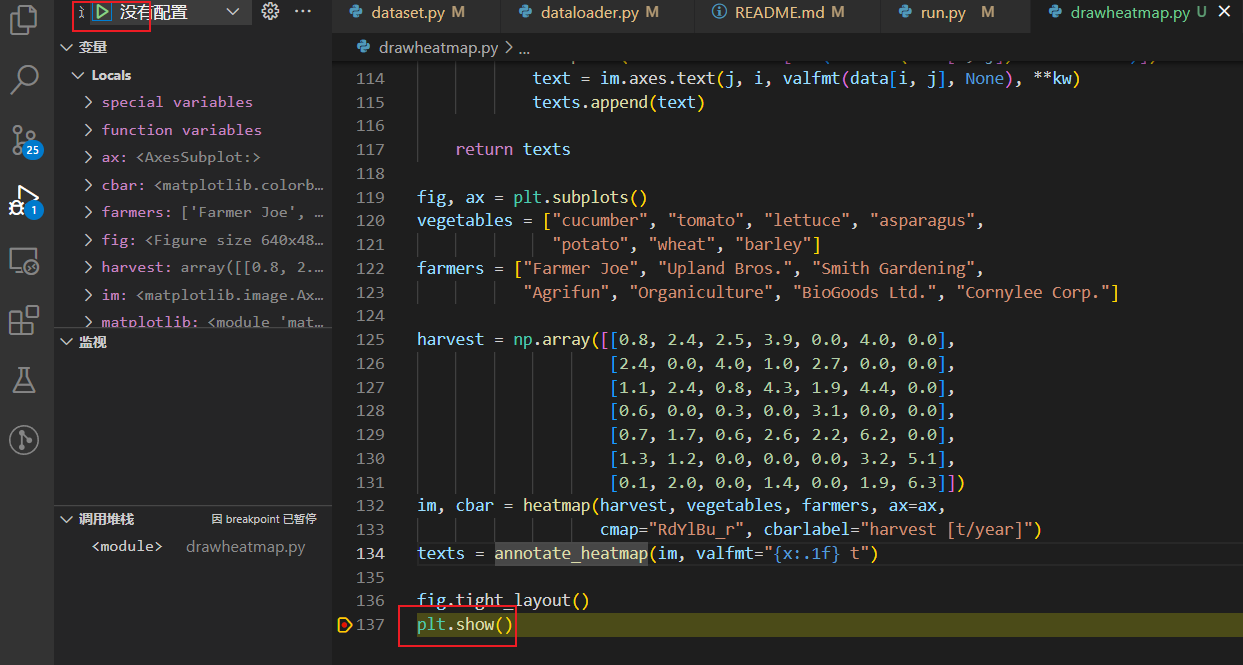Click the heatmap function call on line 132

tap(556, 505)
